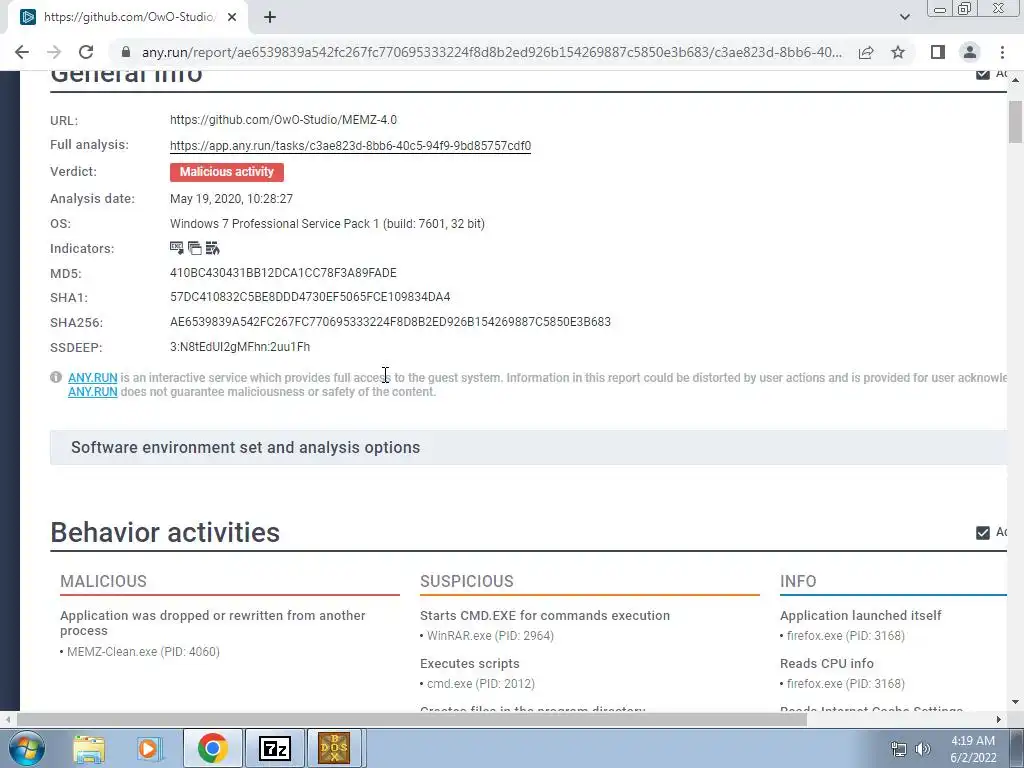Click the third Indicators icon
Image resolution: width=1024 pixels, height=768 pixels.
[x=212, y=248]
